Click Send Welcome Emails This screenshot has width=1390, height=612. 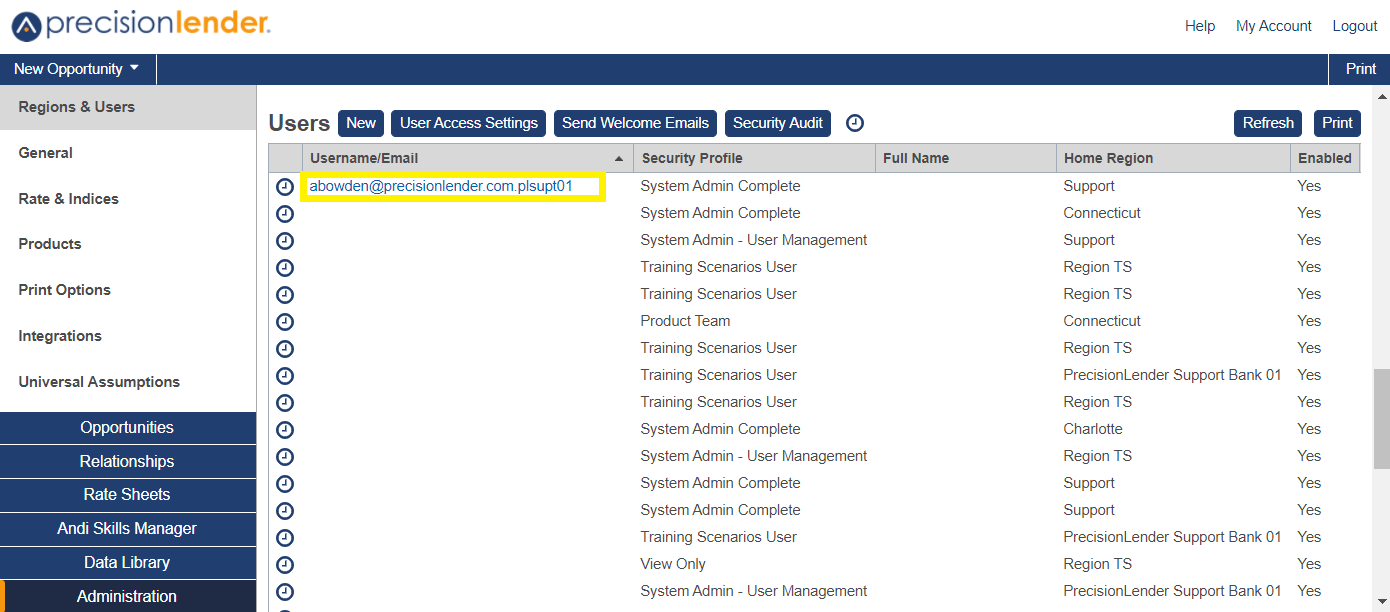tap(635, 123)
